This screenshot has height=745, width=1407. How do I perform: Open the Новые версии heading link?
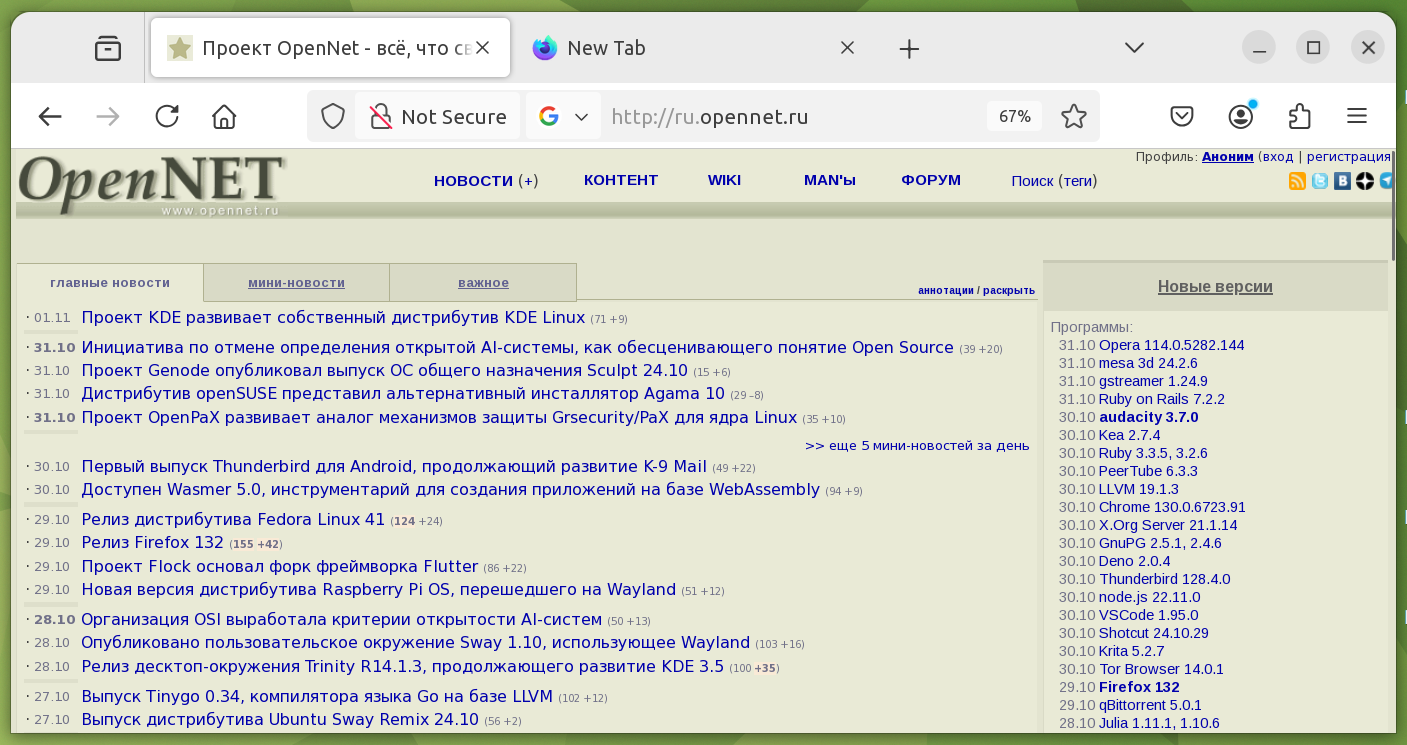tap(1215, 287)
